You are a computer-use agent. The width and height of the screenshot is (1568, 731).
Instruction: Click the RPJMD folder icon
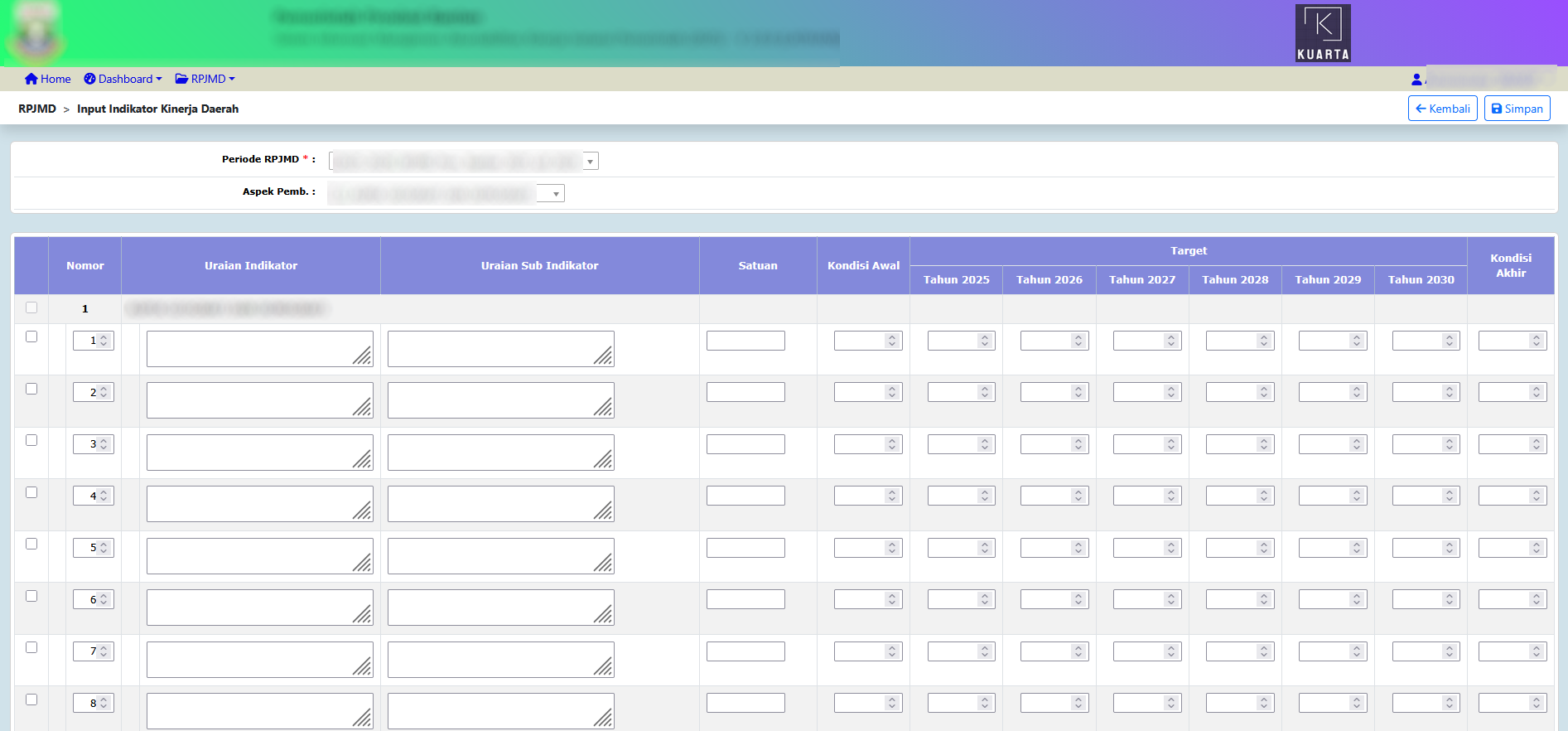pos(181,79)
